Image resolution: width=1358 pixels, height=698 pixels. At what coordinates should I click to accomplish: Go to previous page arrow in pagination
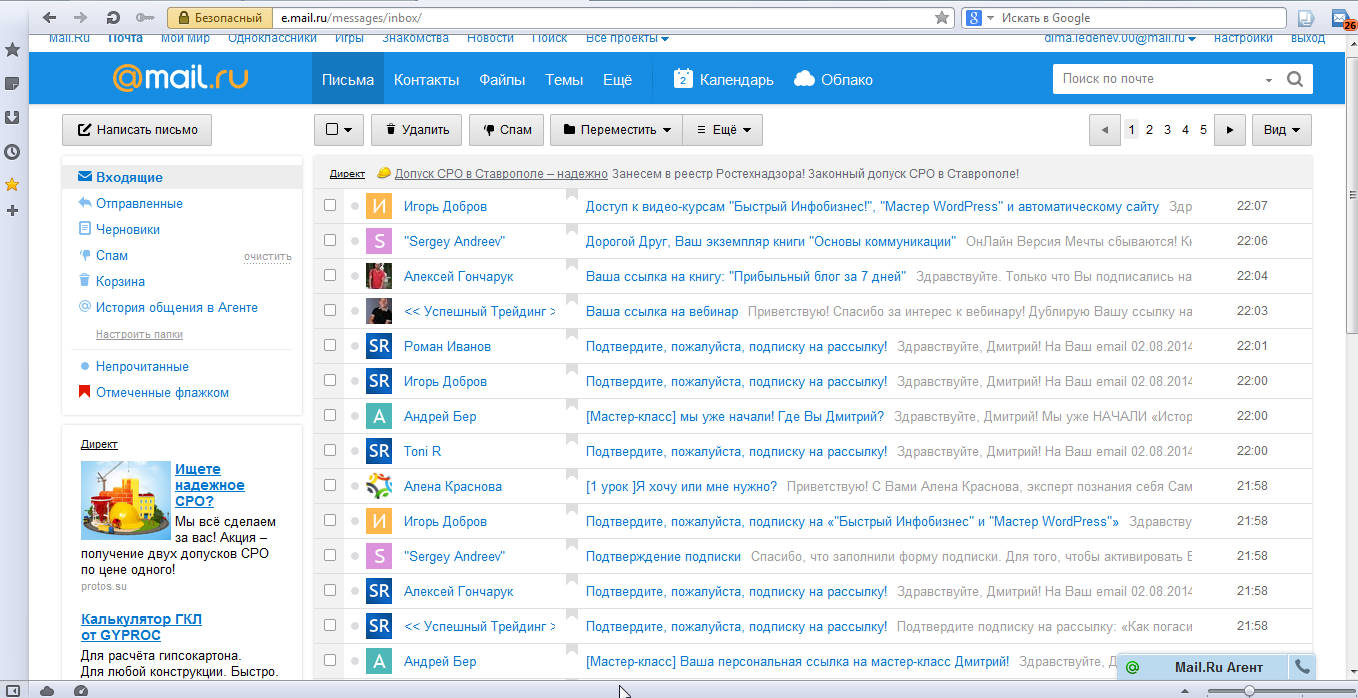tap(1104, 130)
